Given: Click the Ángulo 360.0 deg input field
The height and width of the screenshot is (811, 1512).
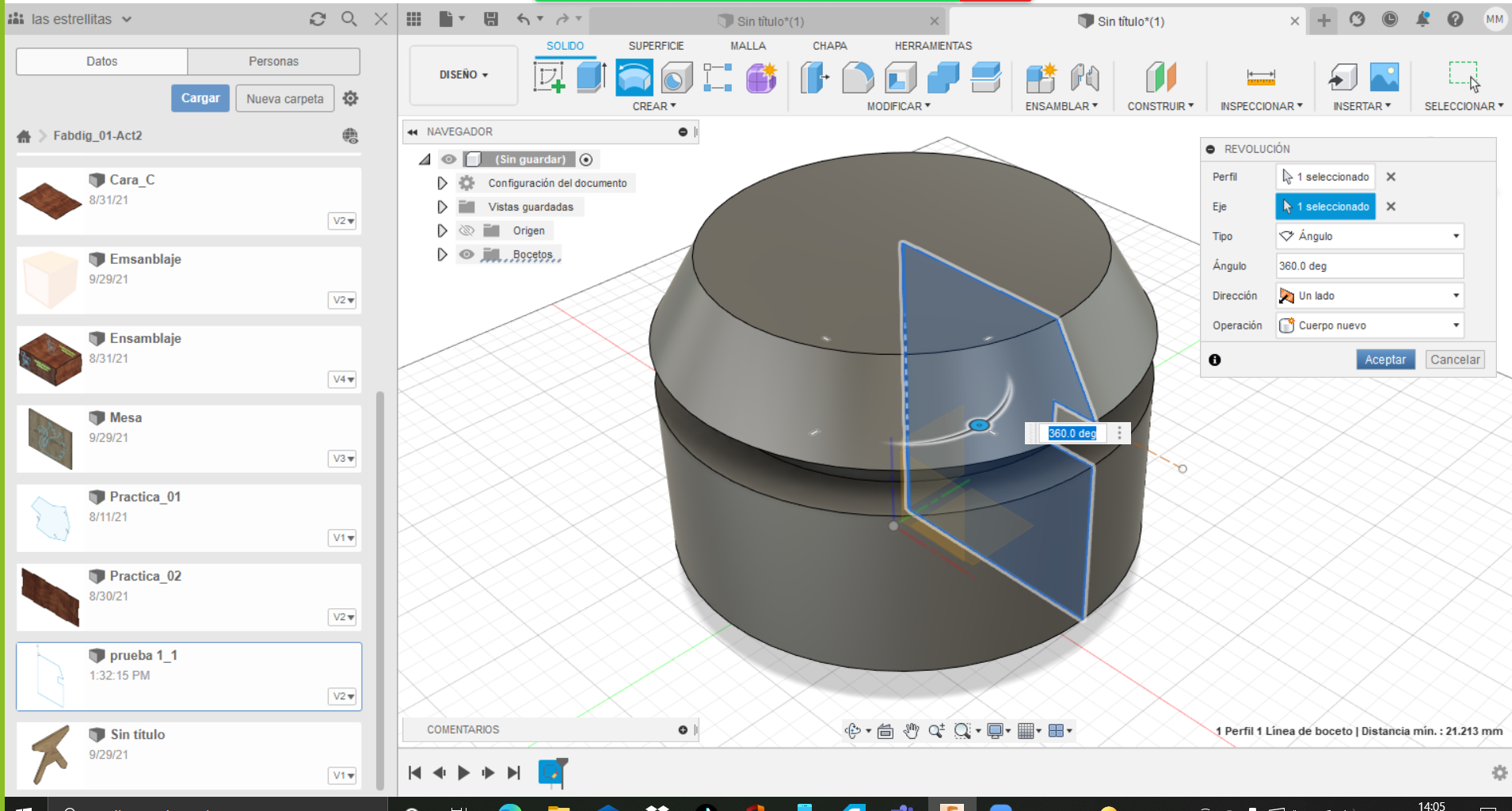Looking at the screenshot, I should (1369, 266).
